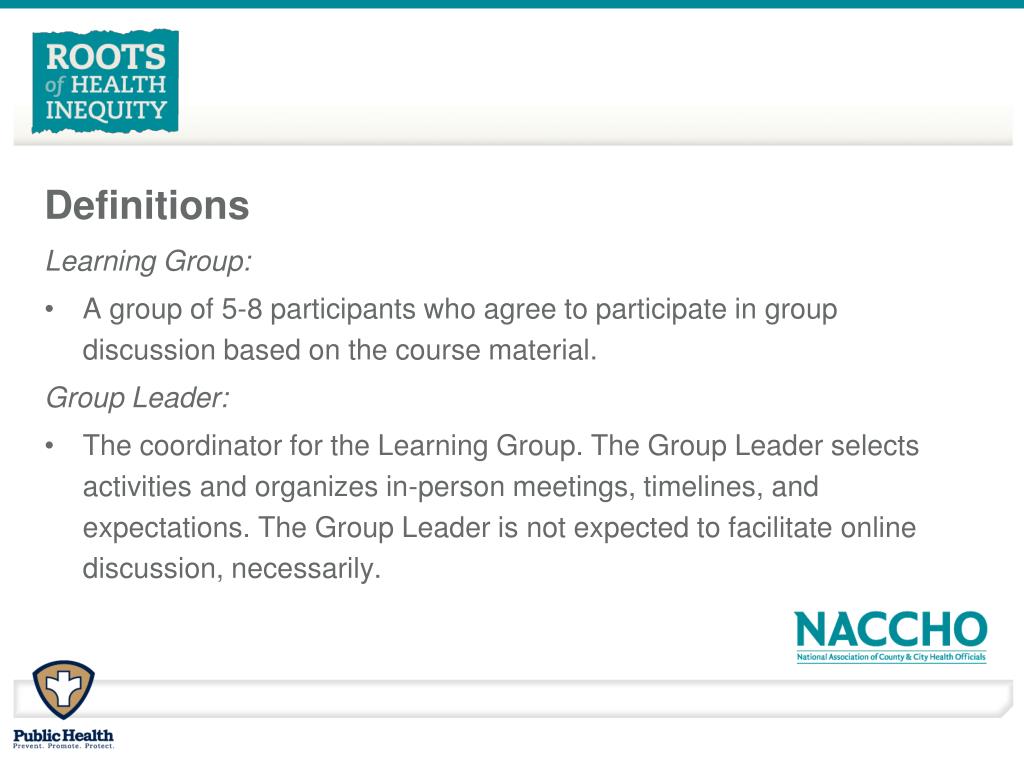Click the Group Leader subheading
The width and height of the screenshot is (1024, 768).
(137, 398)
